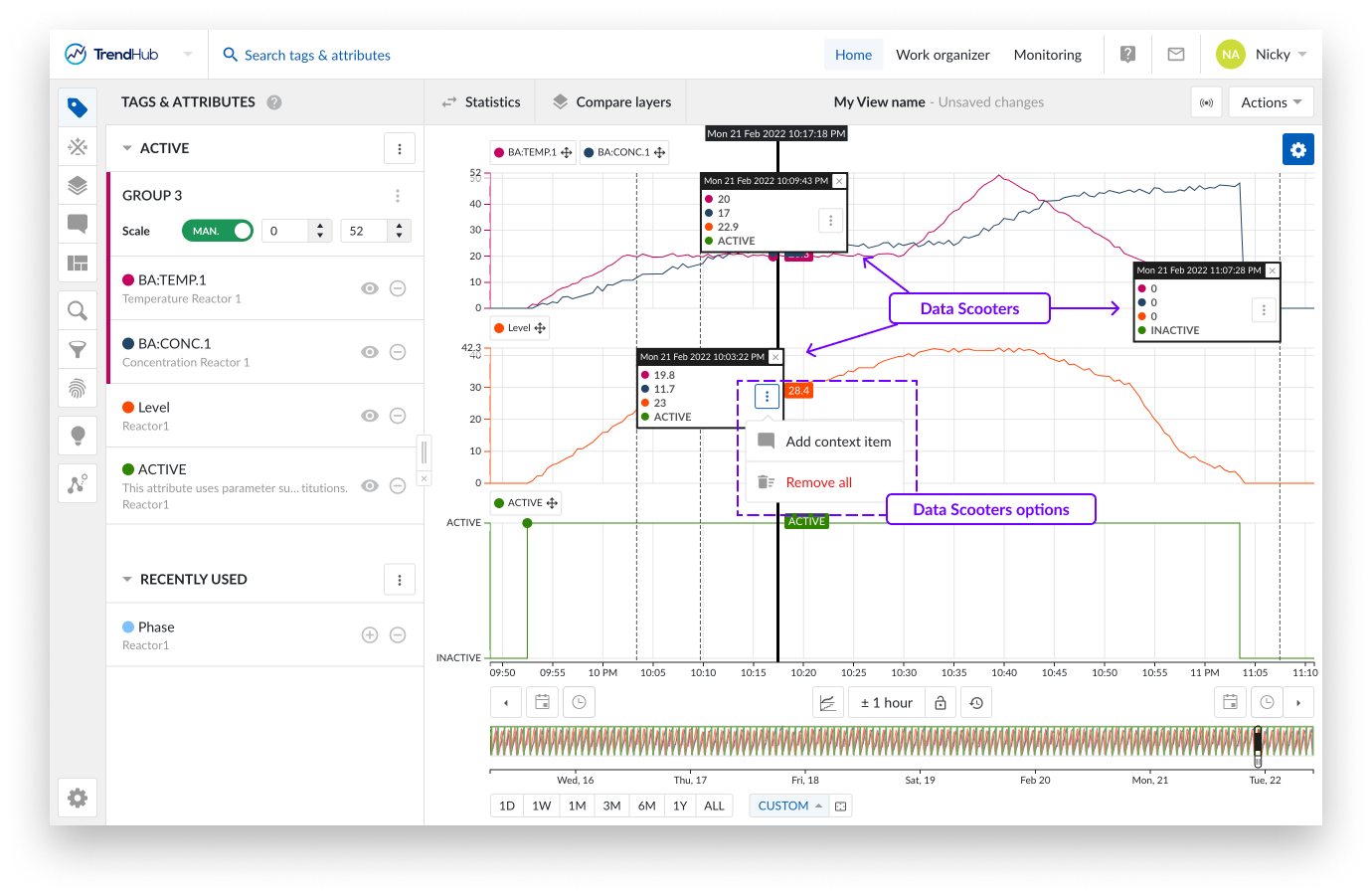
Task: Open the lightbulb icon in sidebar
Action: tap(78, 436)
